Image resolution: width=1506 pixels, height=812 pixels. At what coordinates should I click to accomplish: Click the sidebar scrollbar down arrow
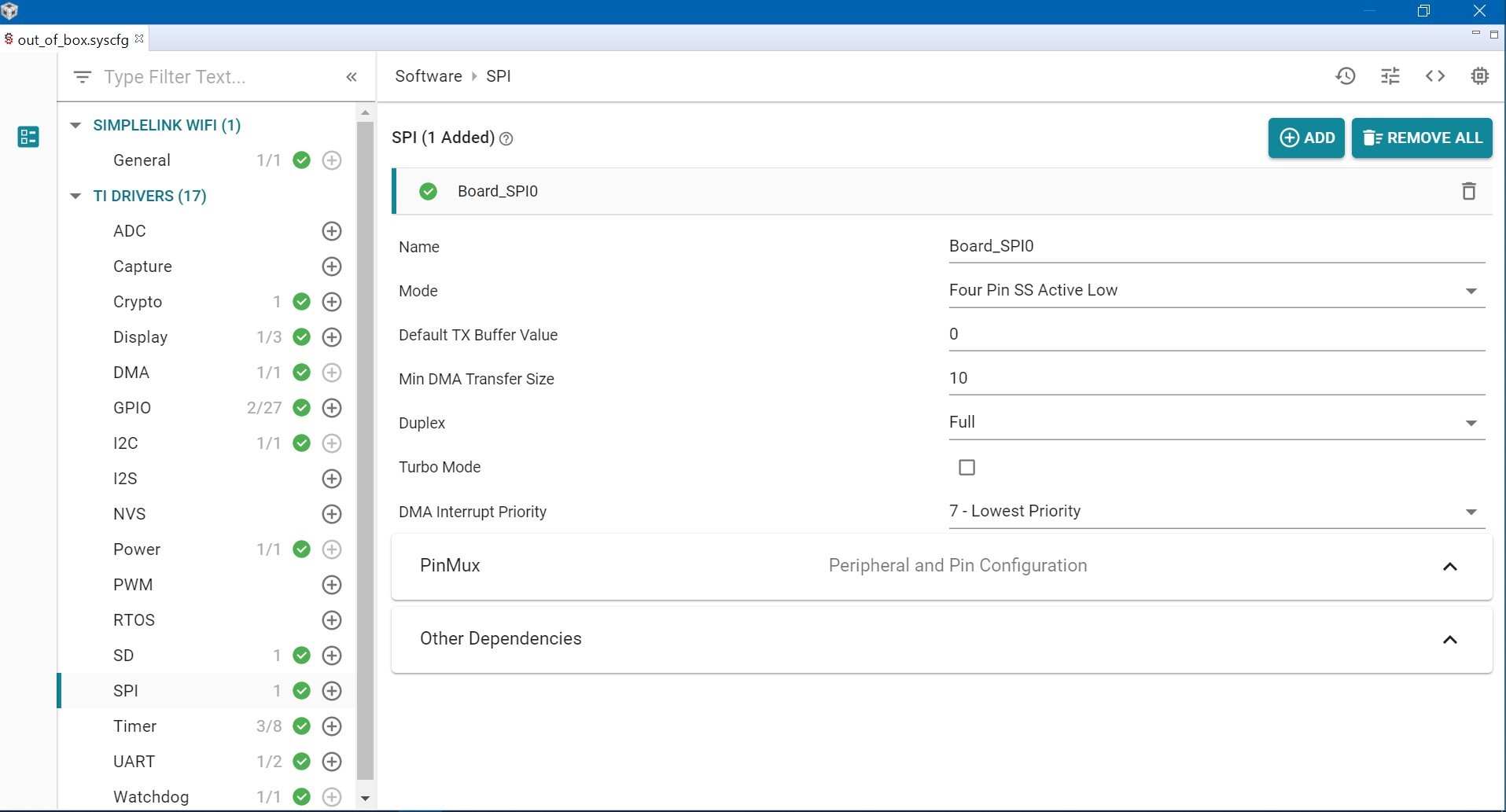pyautogui.click(x=365, y=798)
